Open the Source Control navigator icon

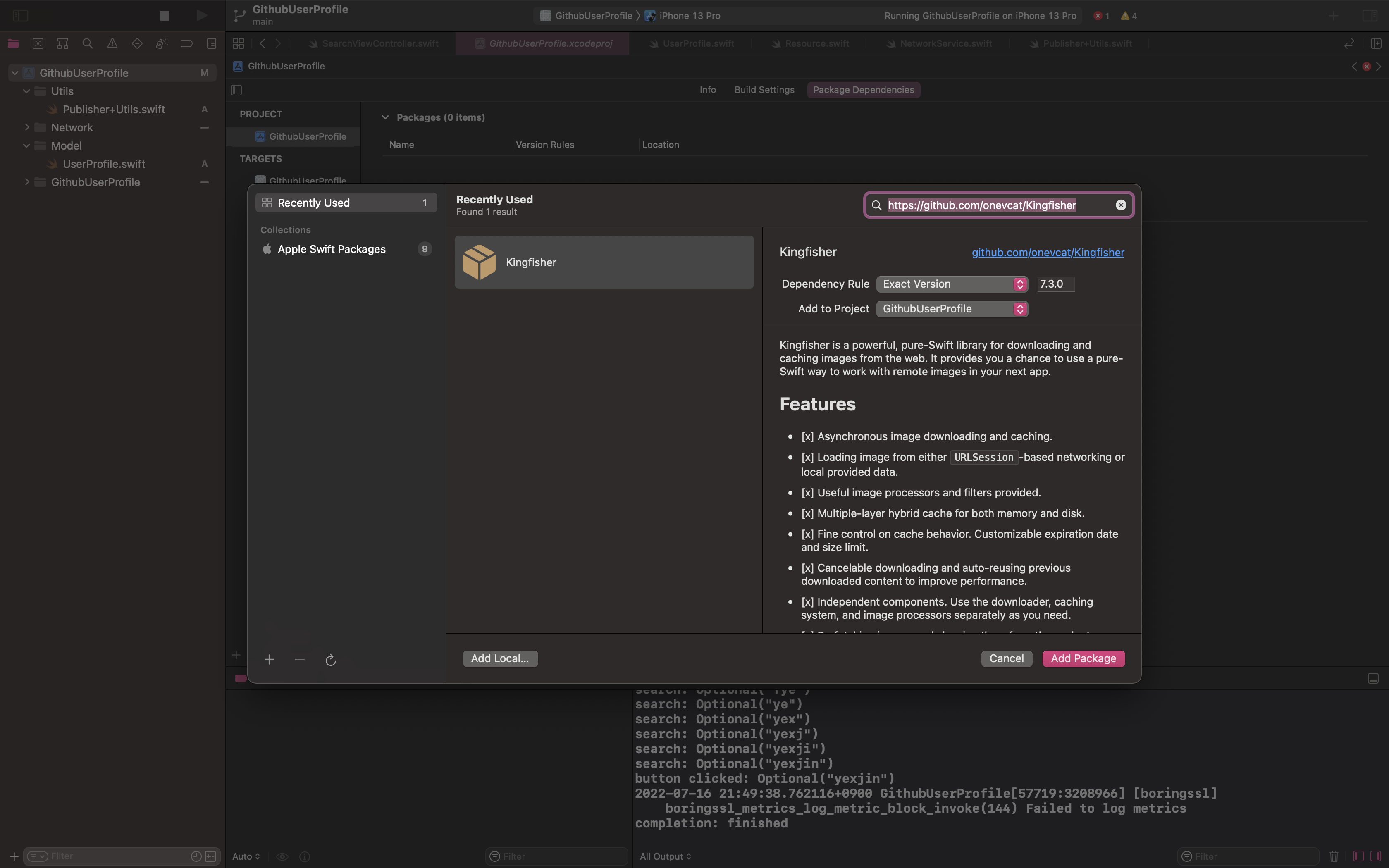pyautogui.click(x=38, y=44)
